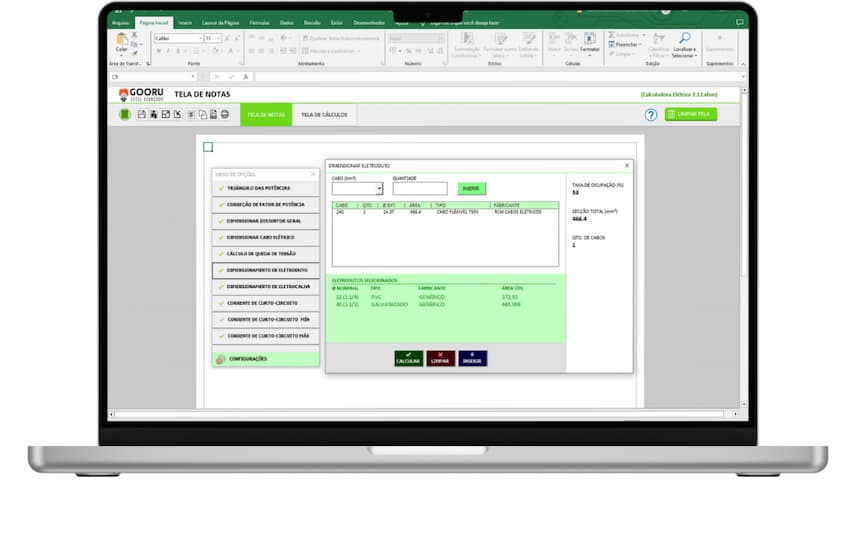Click the 'Diga-me o que você deseja fazer' search box

coord(460,23)
